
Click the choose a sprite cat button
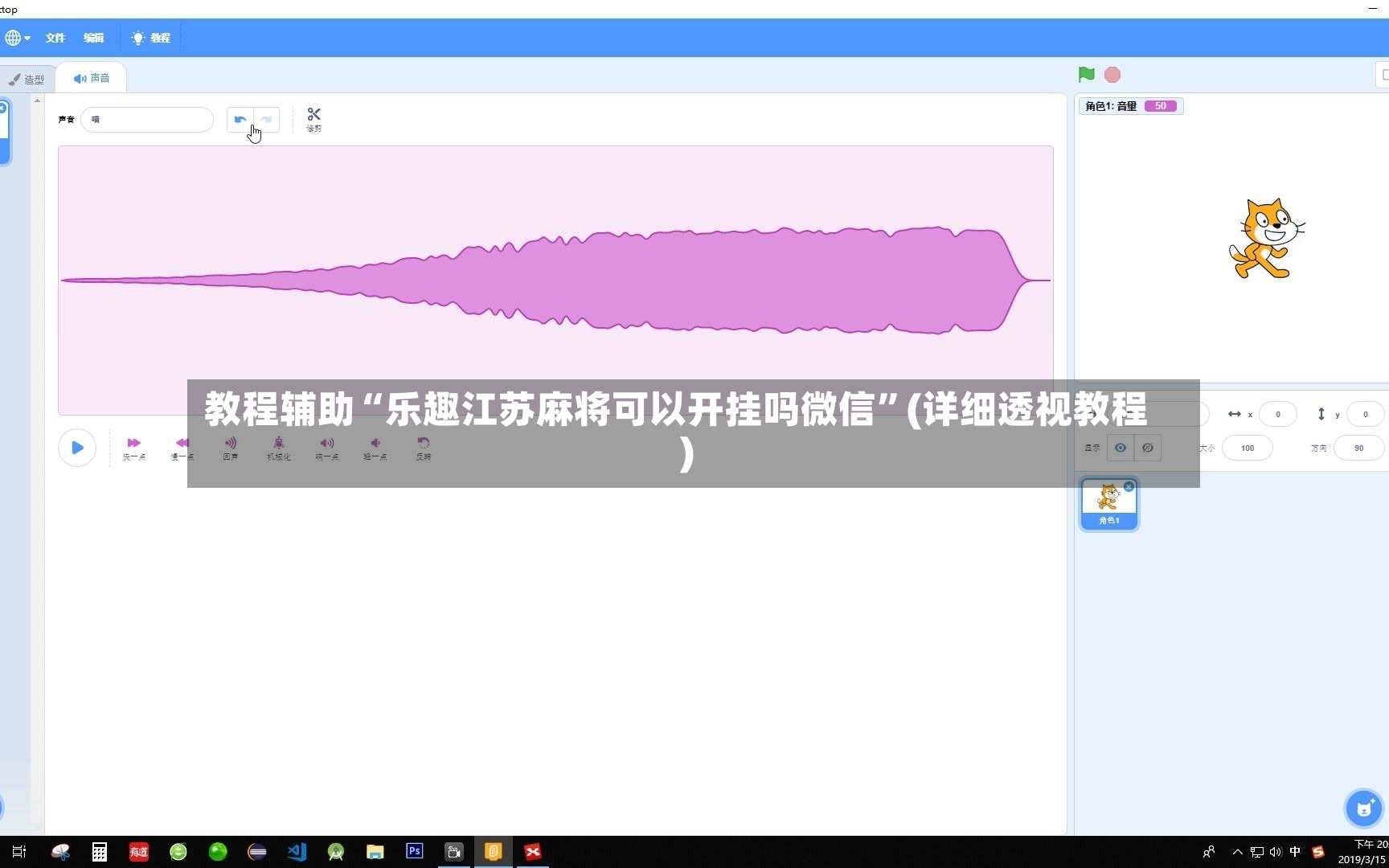[x=1364, y=808]
